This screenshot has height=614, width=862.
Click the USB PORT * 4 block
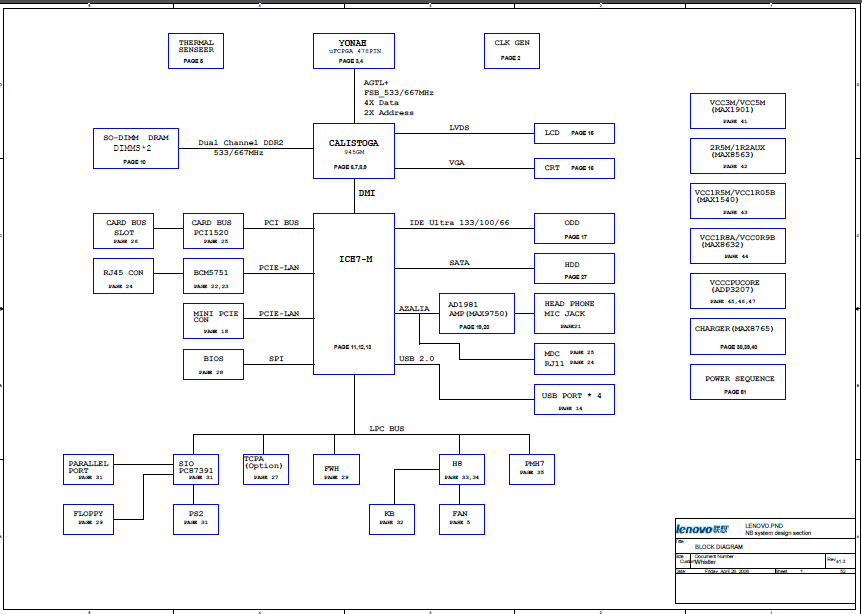pos(574,400)
